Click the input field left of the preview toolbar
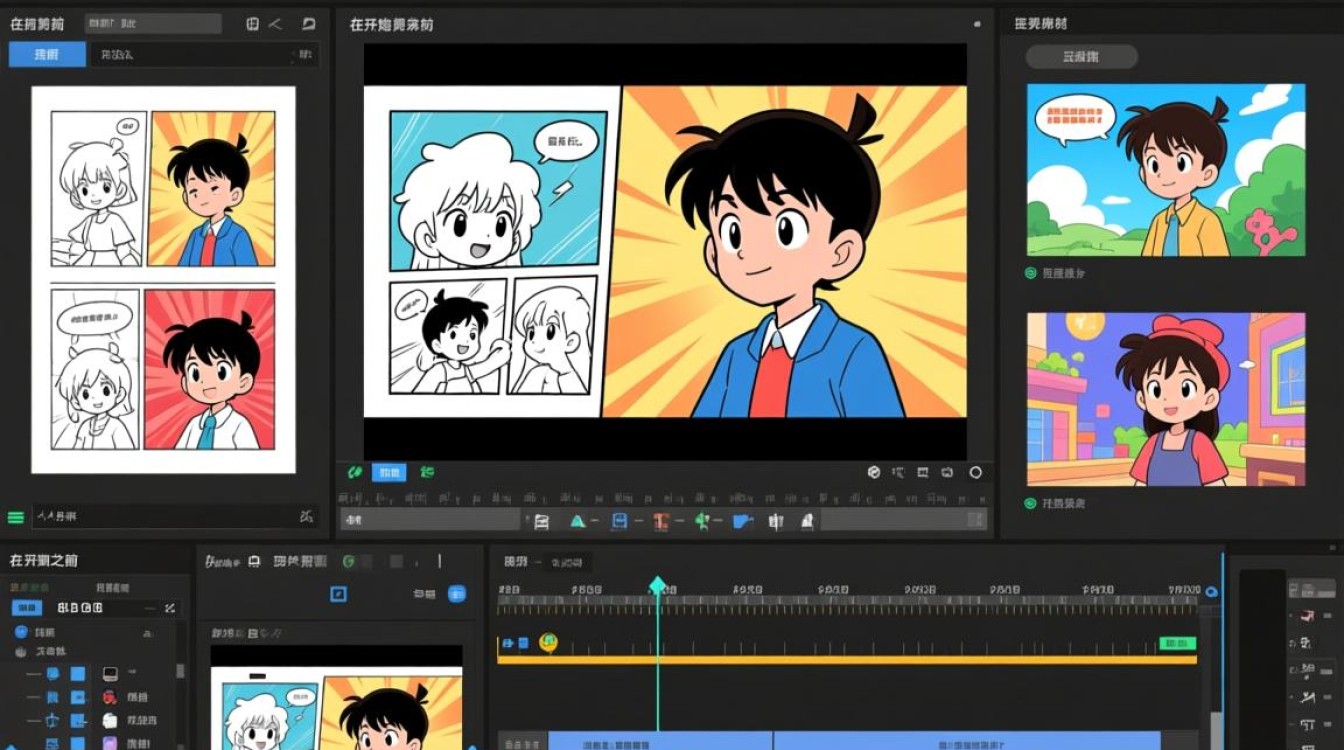 pyautogui.click(x=430, y=520)
